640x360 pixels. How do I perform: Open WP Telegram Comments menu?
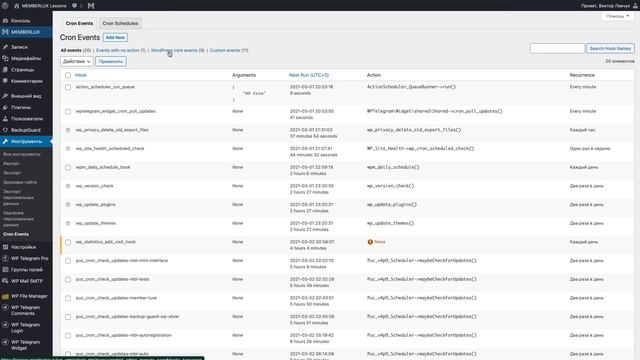[x=26, y=310]
